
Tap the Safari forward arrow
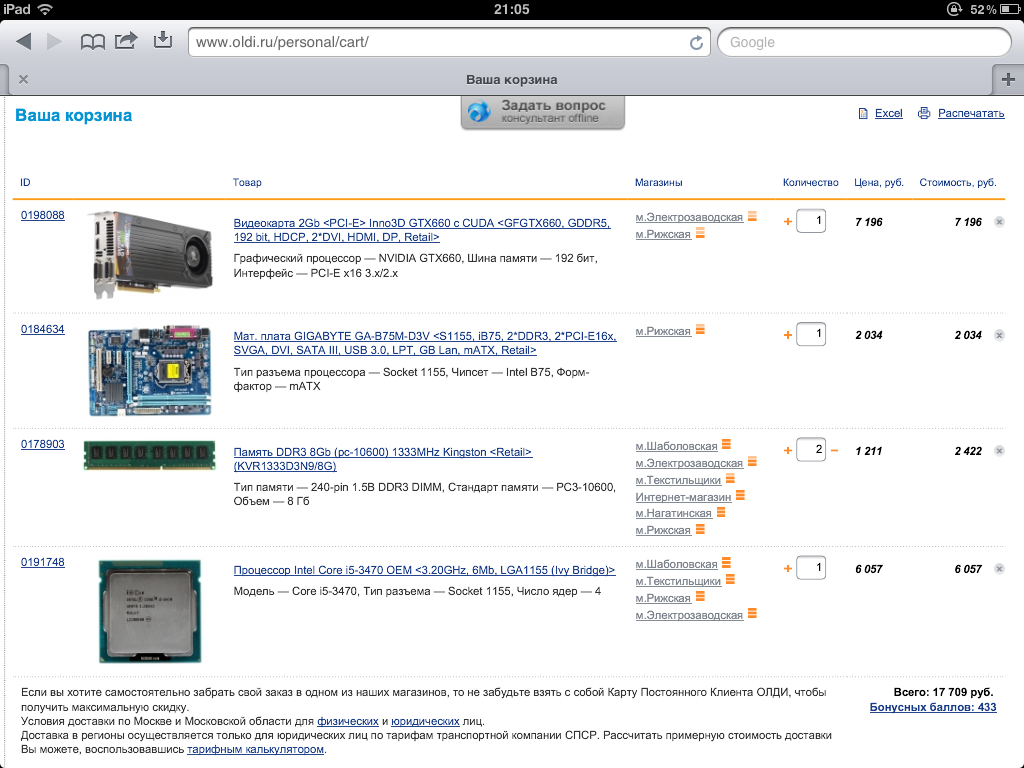(x=54, y=42)
